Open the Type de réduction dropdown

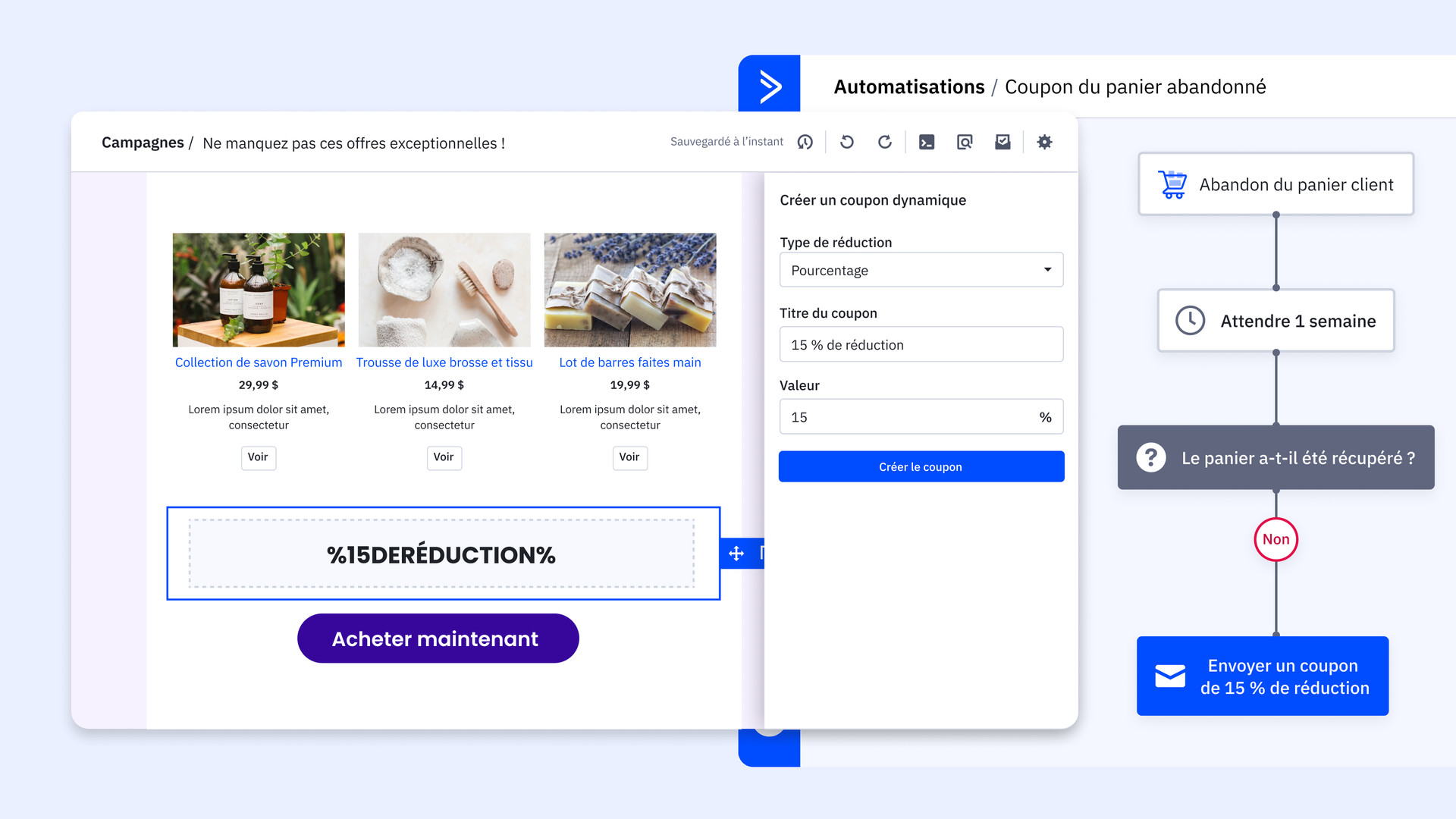pos(921,270)
